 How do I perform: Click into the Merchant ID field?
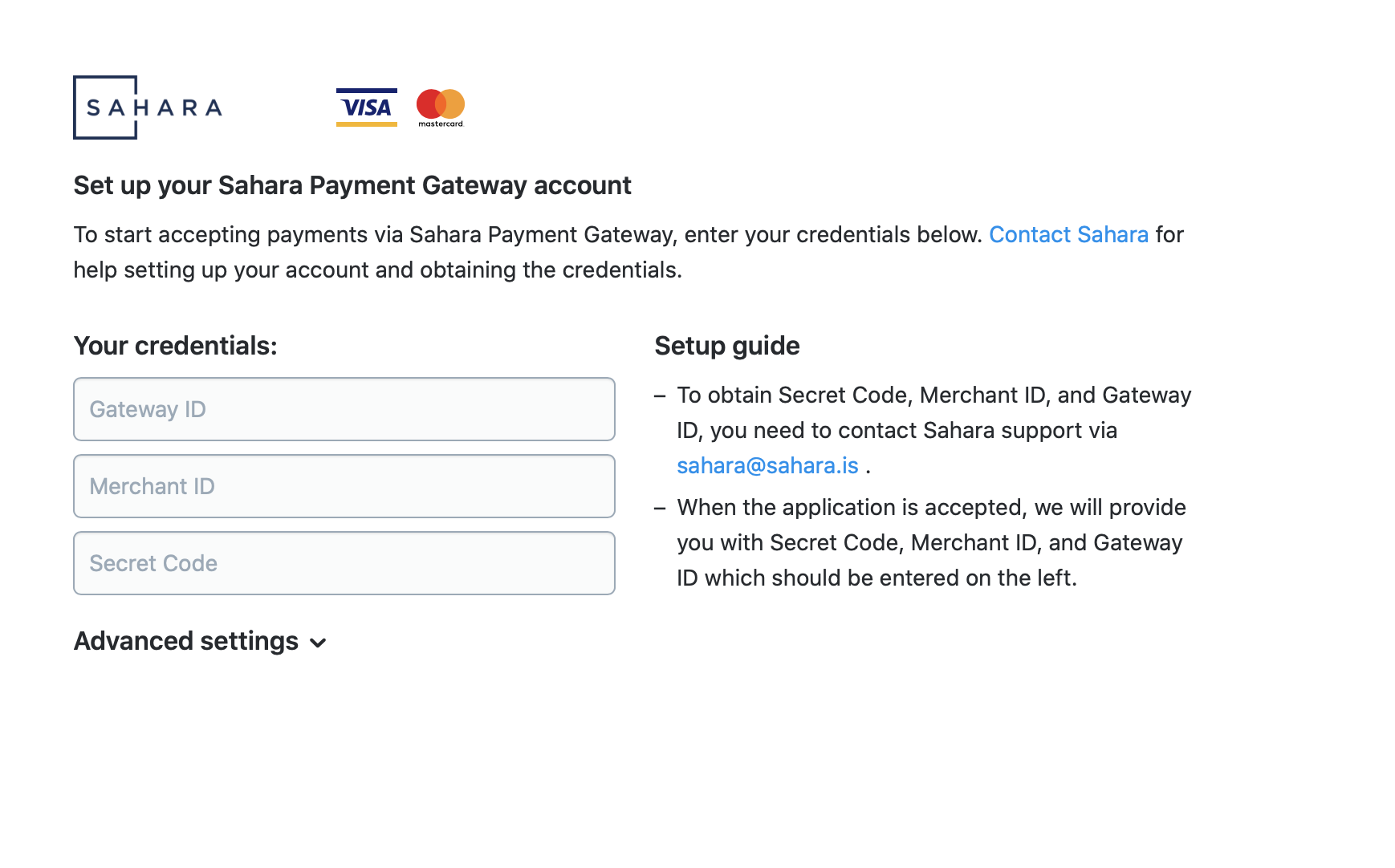[x=344, y=486]
